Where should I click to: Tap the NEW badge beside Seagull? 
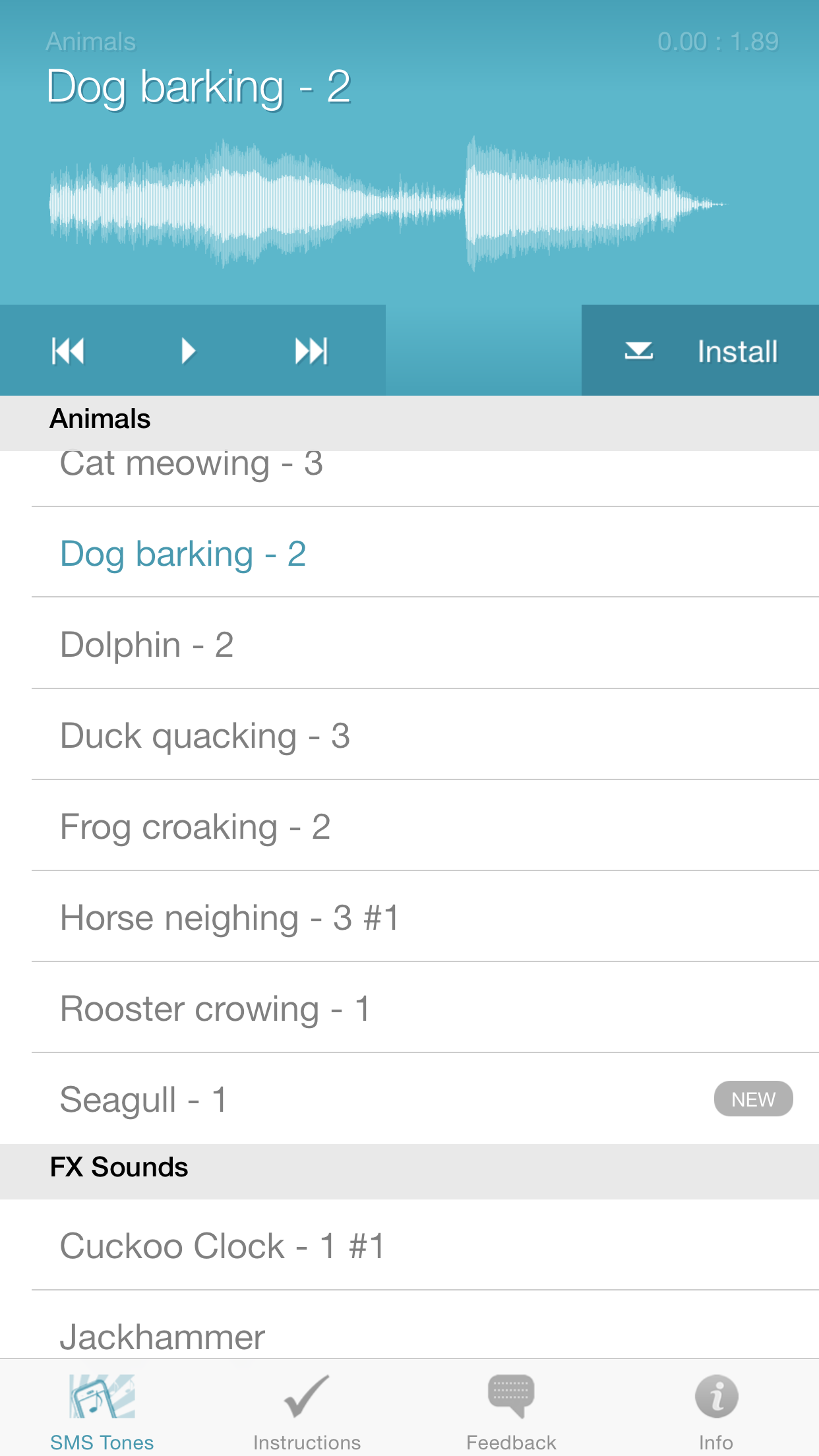point(753,1099)
